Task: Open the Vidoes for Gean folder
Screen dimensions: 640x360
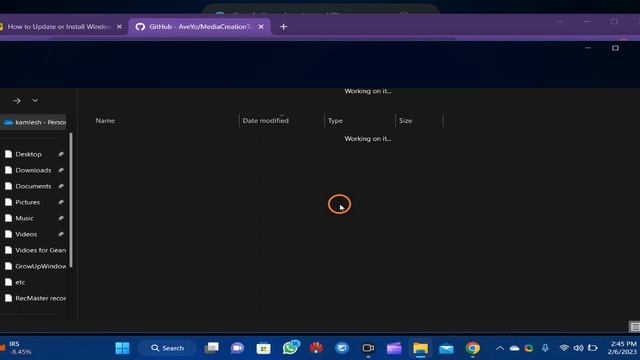Action: tap(36, 250)
